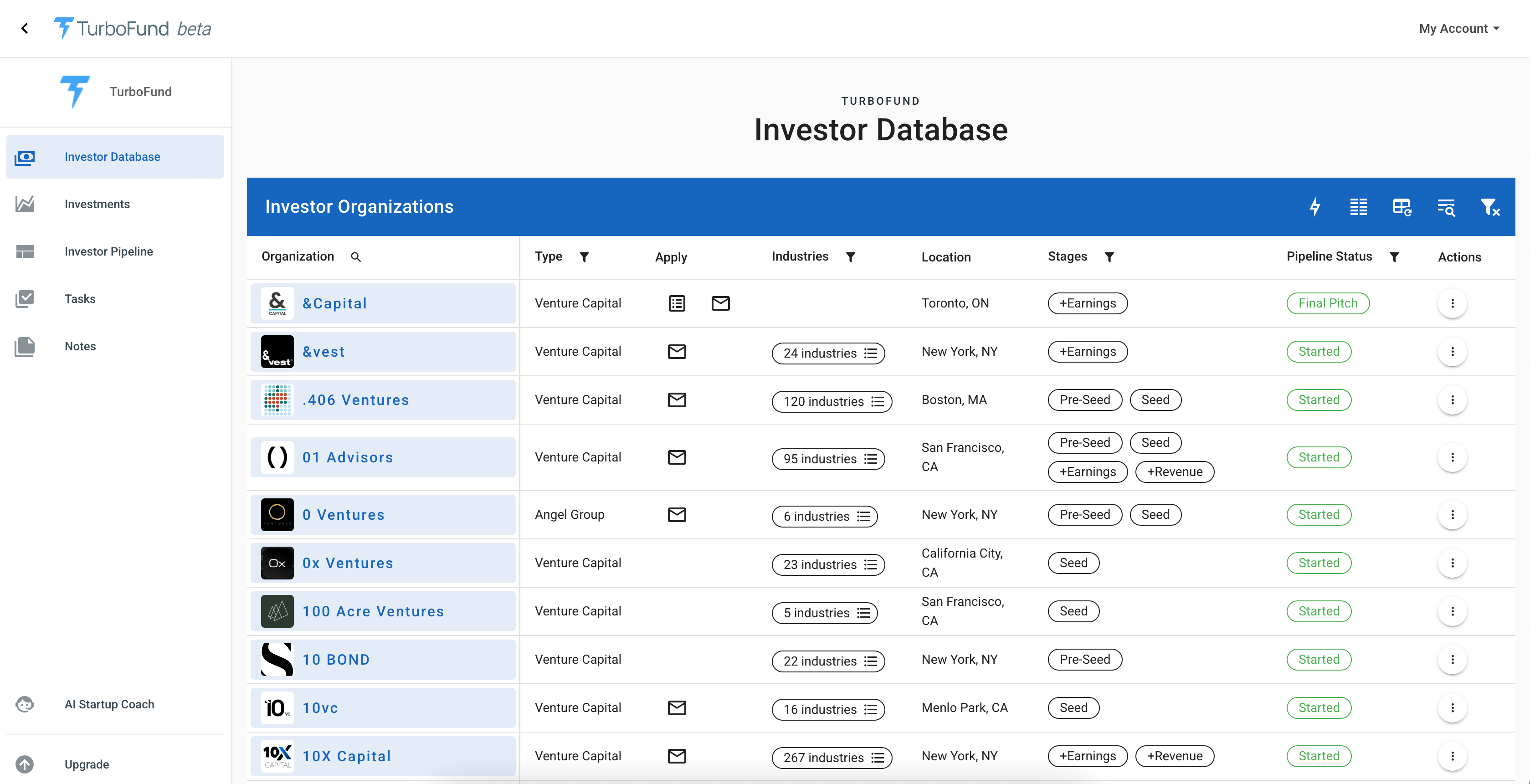Open AI Startup Coach
This screenshot has width=1530, height=784.
pyautogui.click(x=115, y=704)
